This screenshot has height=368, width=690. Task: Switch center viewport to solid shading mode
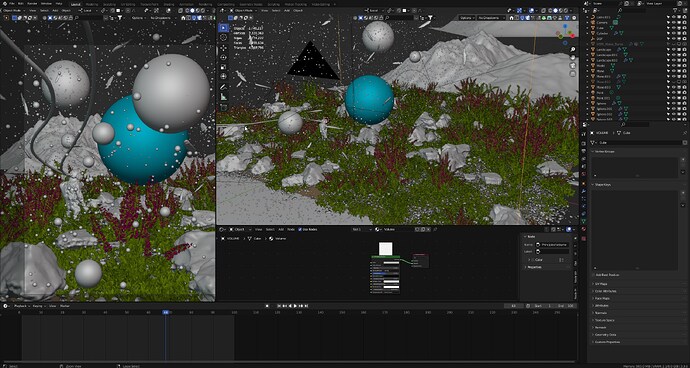[555, 11]
